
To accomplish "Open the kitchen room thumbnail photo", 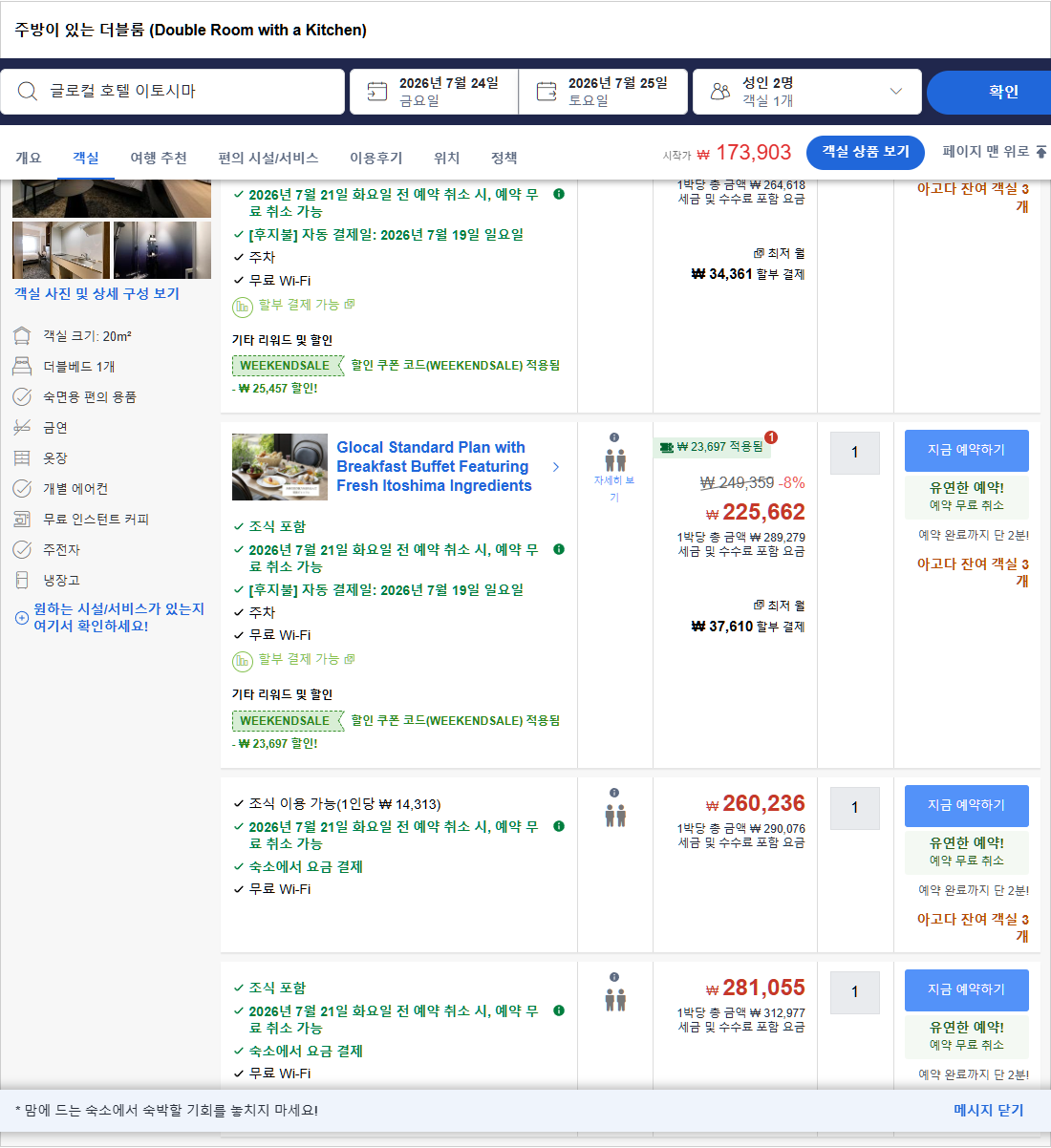I will point(61,250).
